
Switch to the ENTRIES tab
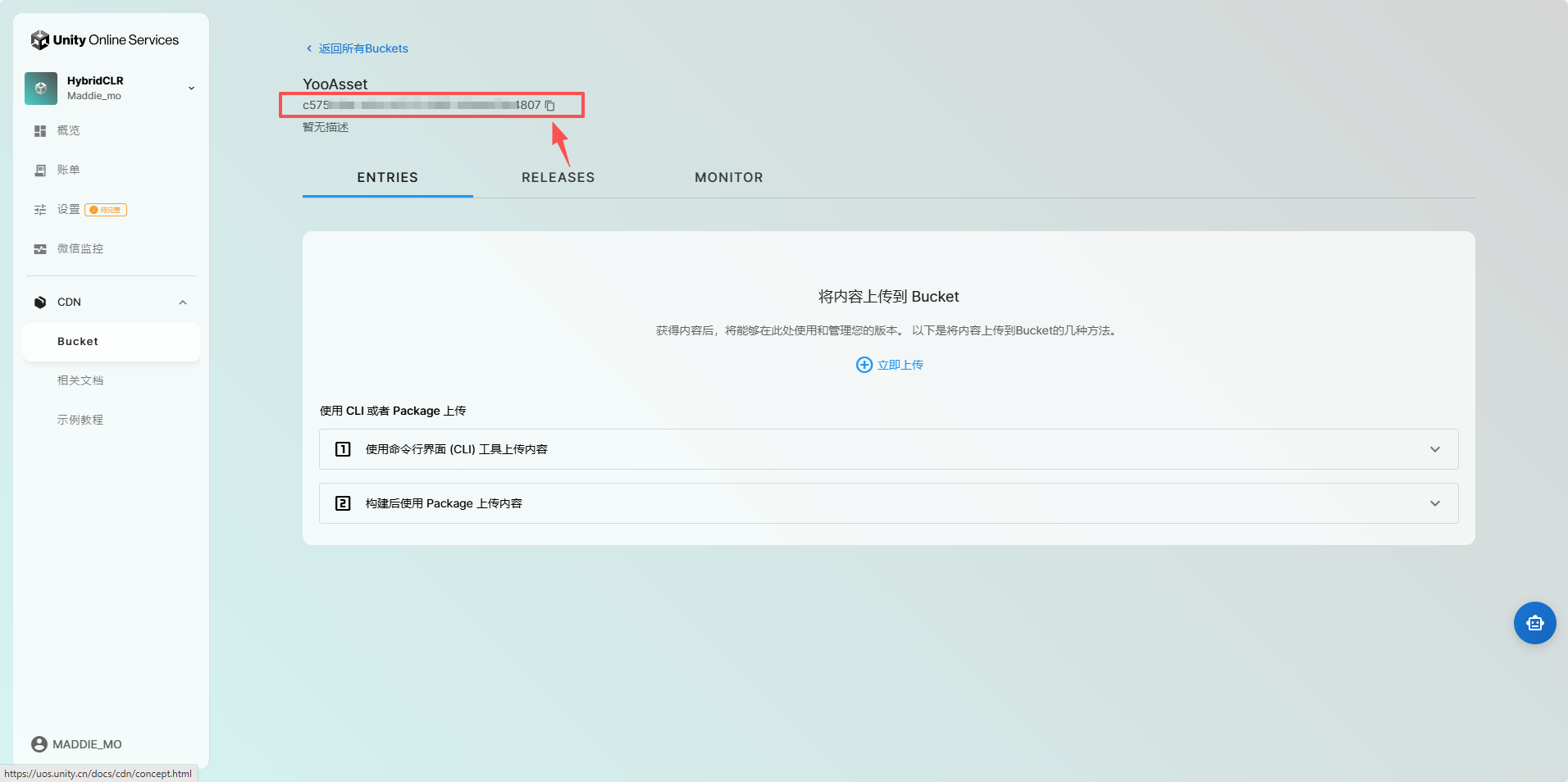(388, 178)
